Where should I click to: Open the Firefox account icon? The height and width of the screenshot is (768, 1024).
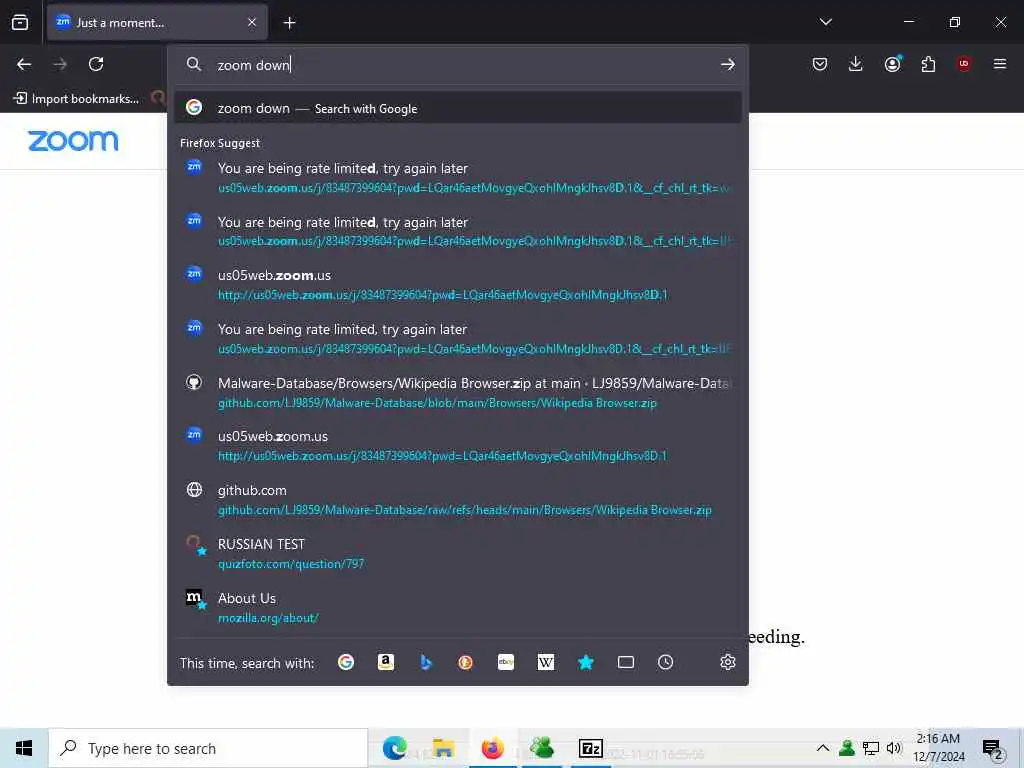893,63
